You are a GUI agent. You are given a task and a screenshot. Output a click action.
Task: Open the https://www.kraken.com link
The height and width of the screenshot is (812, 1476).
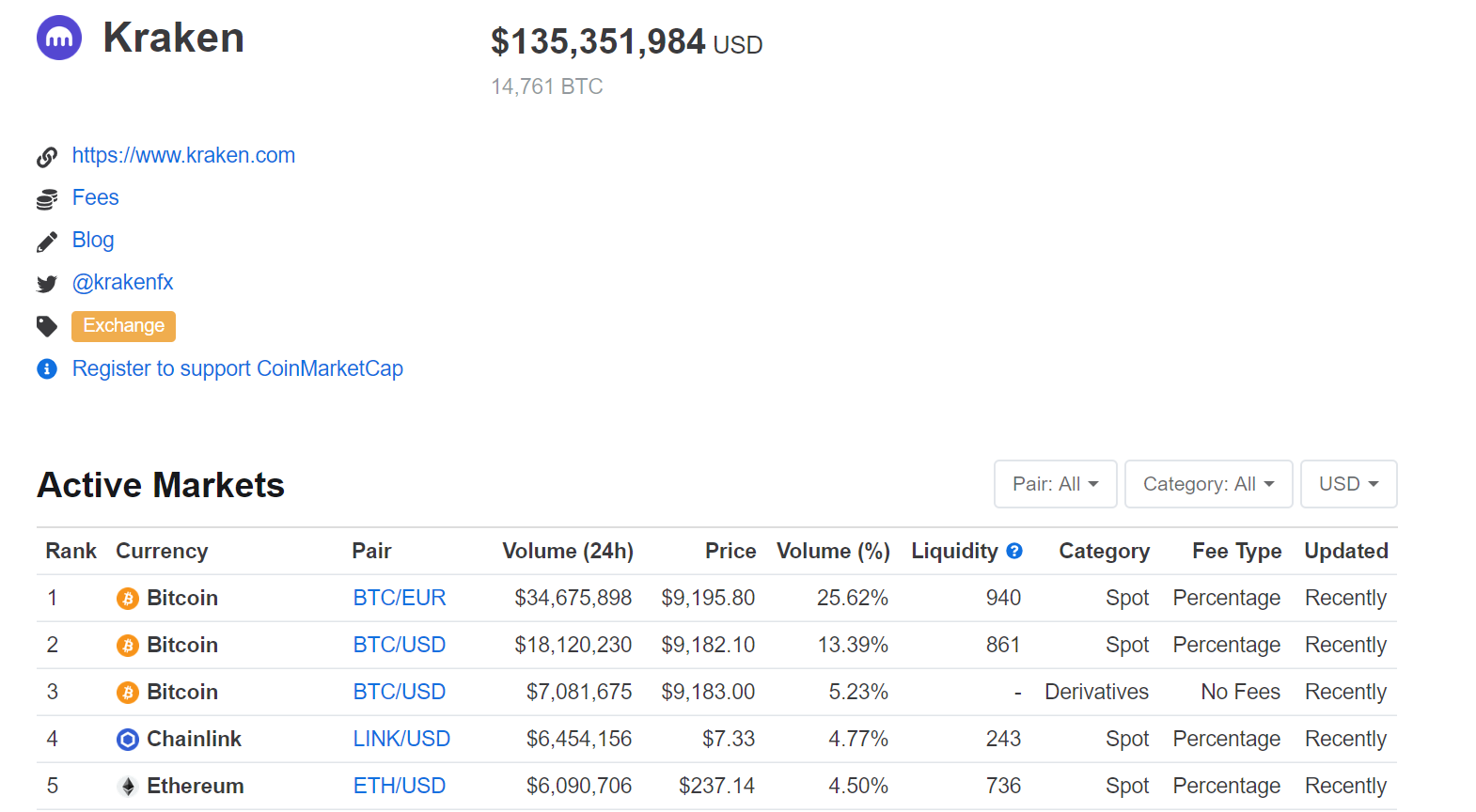click(183, 155)
